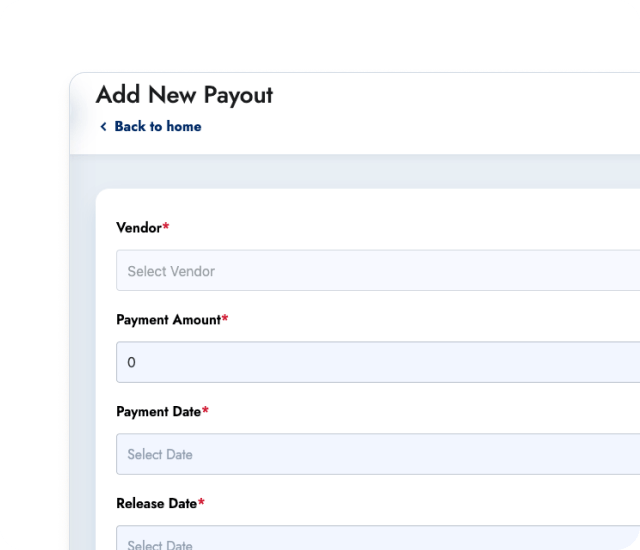Click the Vendor field label
The image size is (640, 550).
138,228
